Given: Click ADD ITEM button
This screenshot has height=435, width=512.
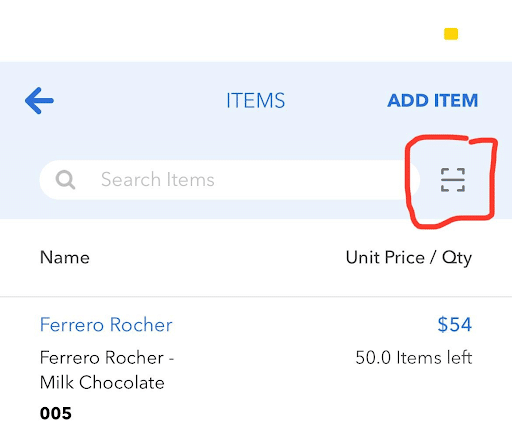Looking at the screenshot, I should click(x=433, y=101).
